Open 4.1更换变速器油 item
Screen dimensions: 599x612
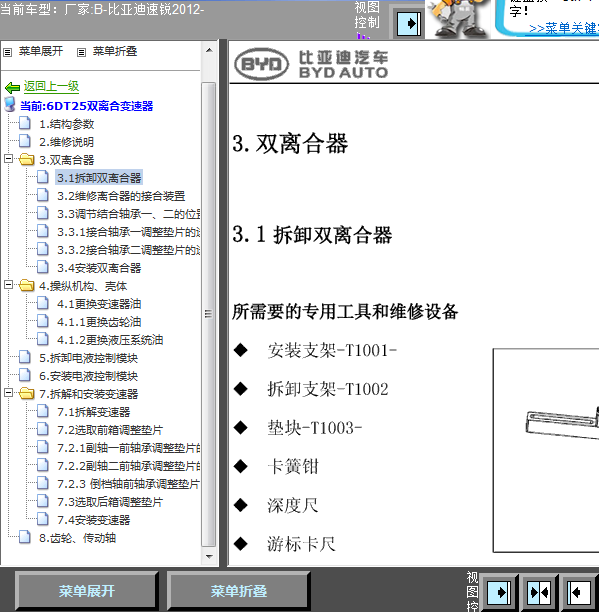[99, 304]
